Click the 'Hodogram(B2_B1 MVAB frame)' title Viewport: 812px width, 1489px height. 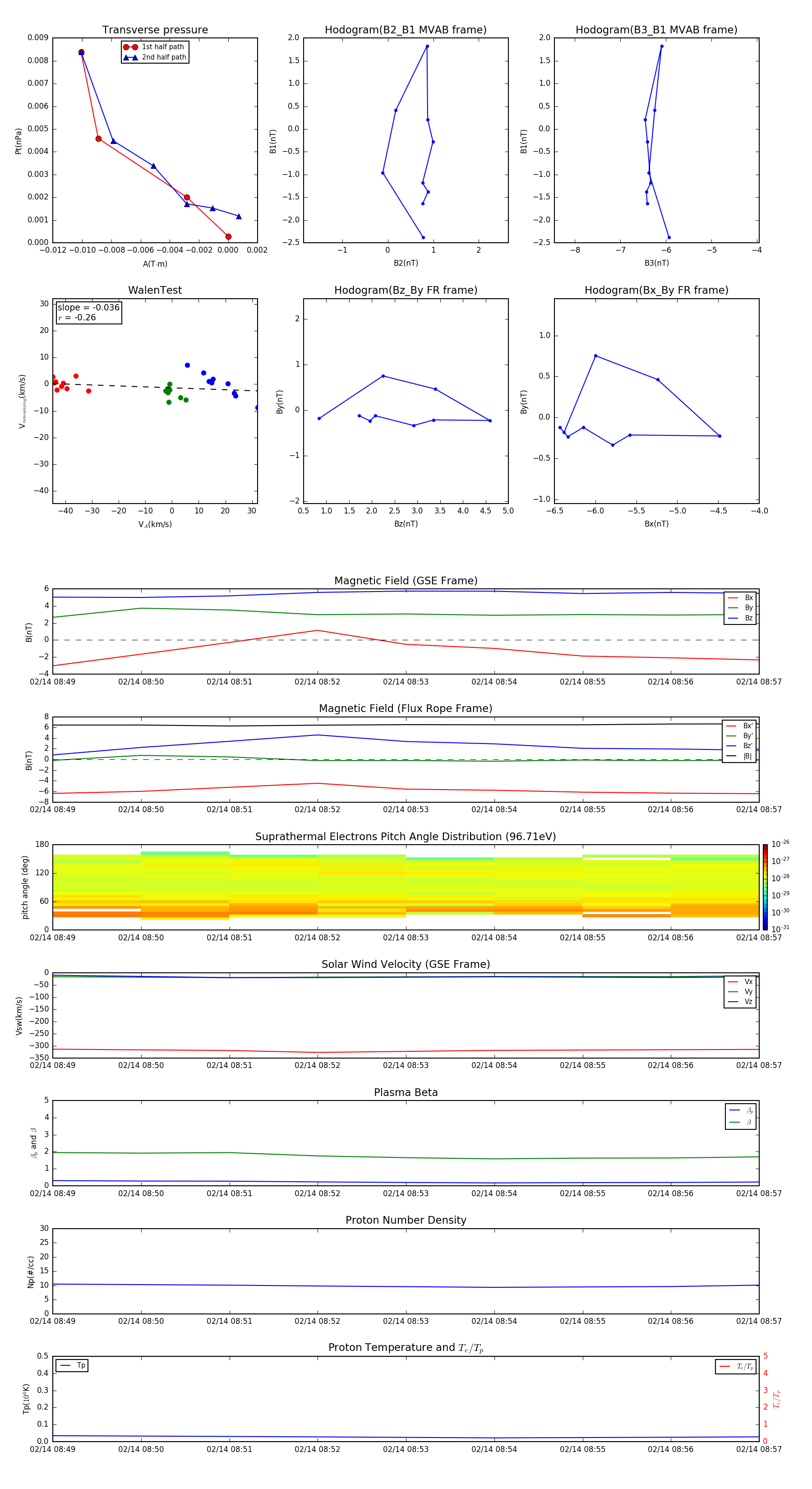[406, 30]
